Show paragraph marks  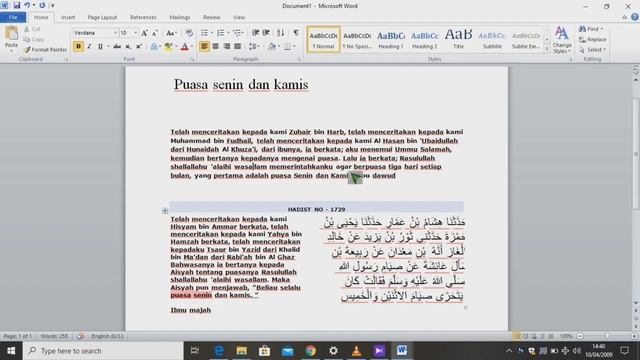pos(296,33)
